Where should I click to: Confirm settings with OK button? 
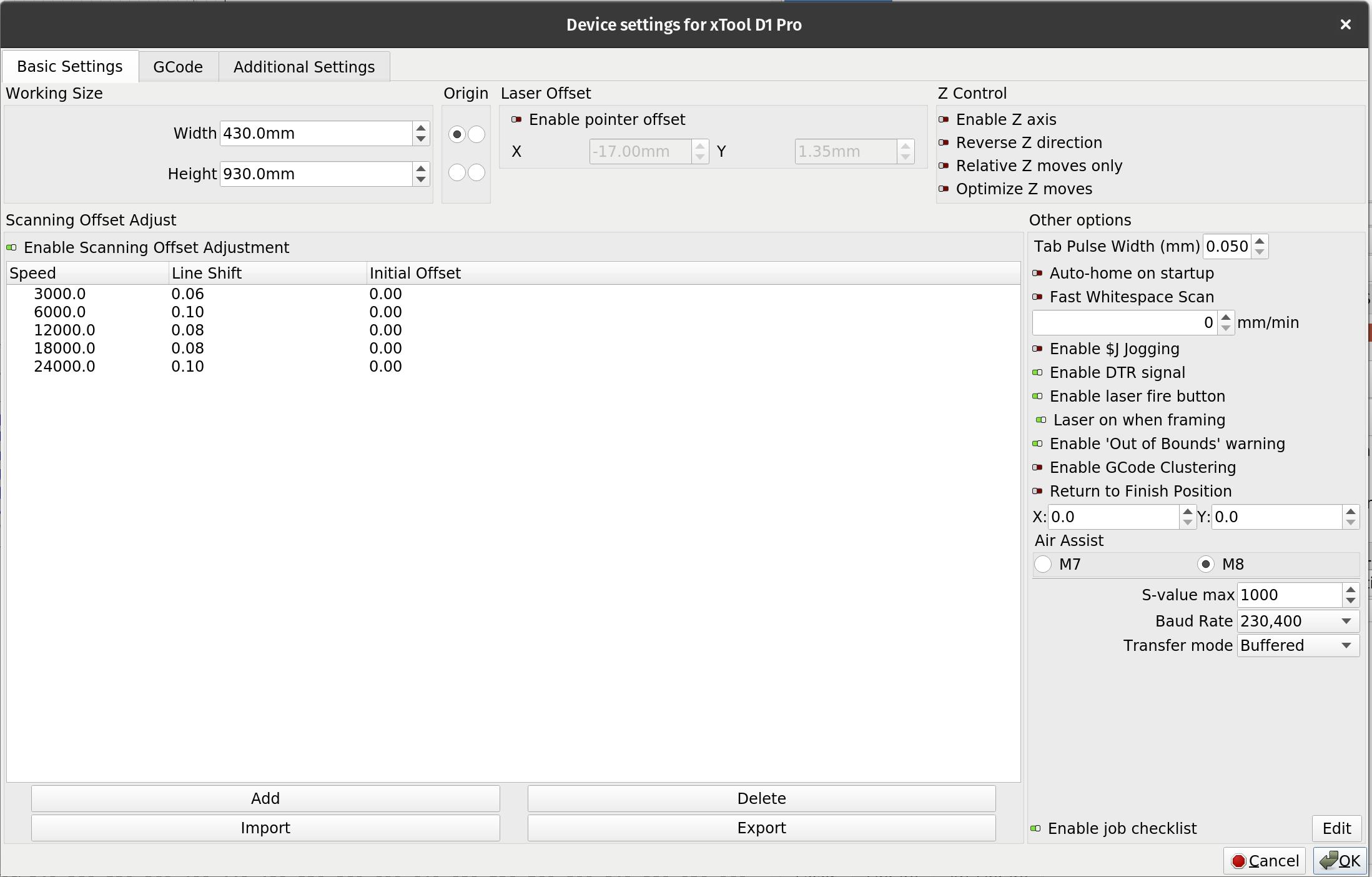coord(1340,861)
